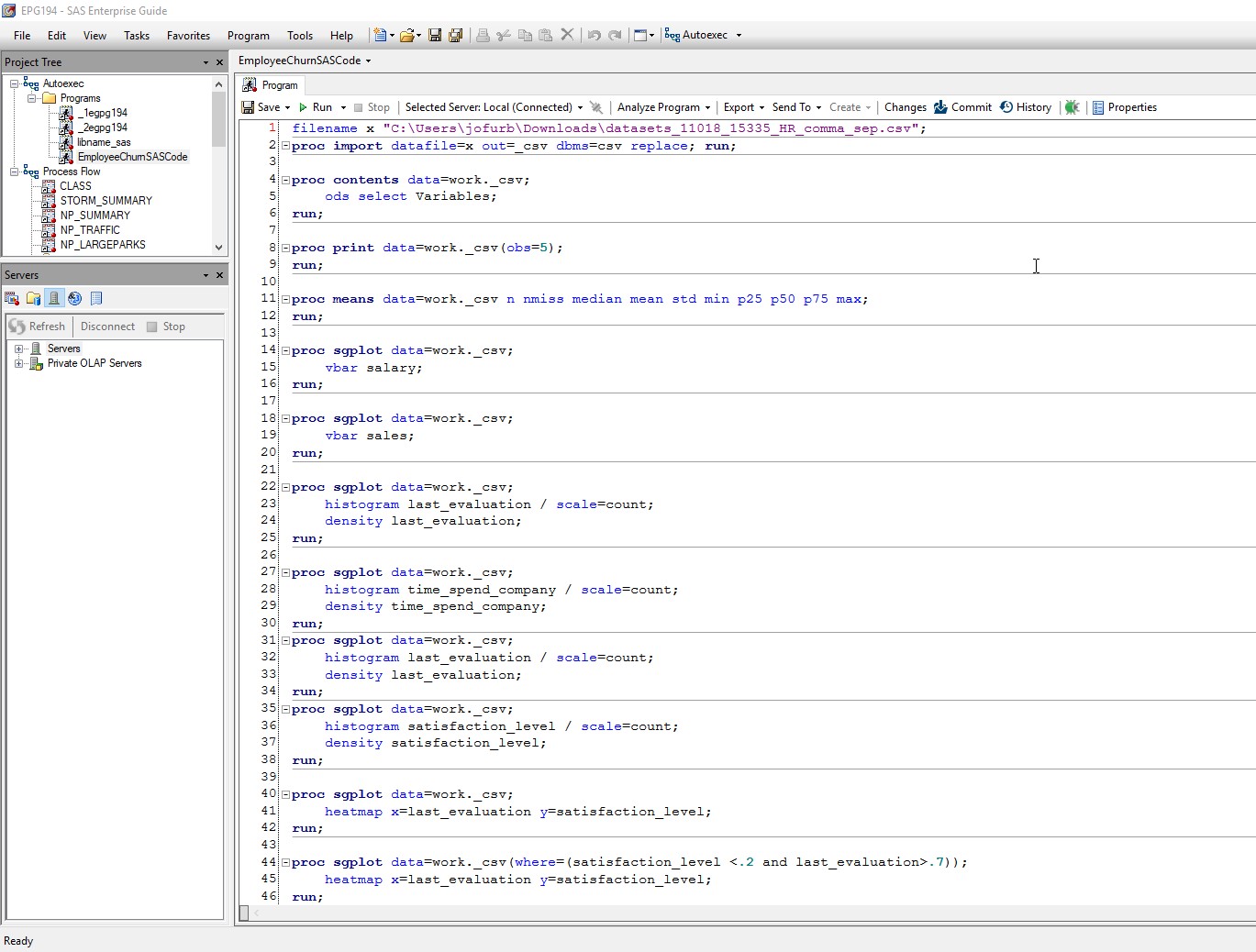
Task: Collapse the proc means block on line 11
Action: [x=283, y=298]
